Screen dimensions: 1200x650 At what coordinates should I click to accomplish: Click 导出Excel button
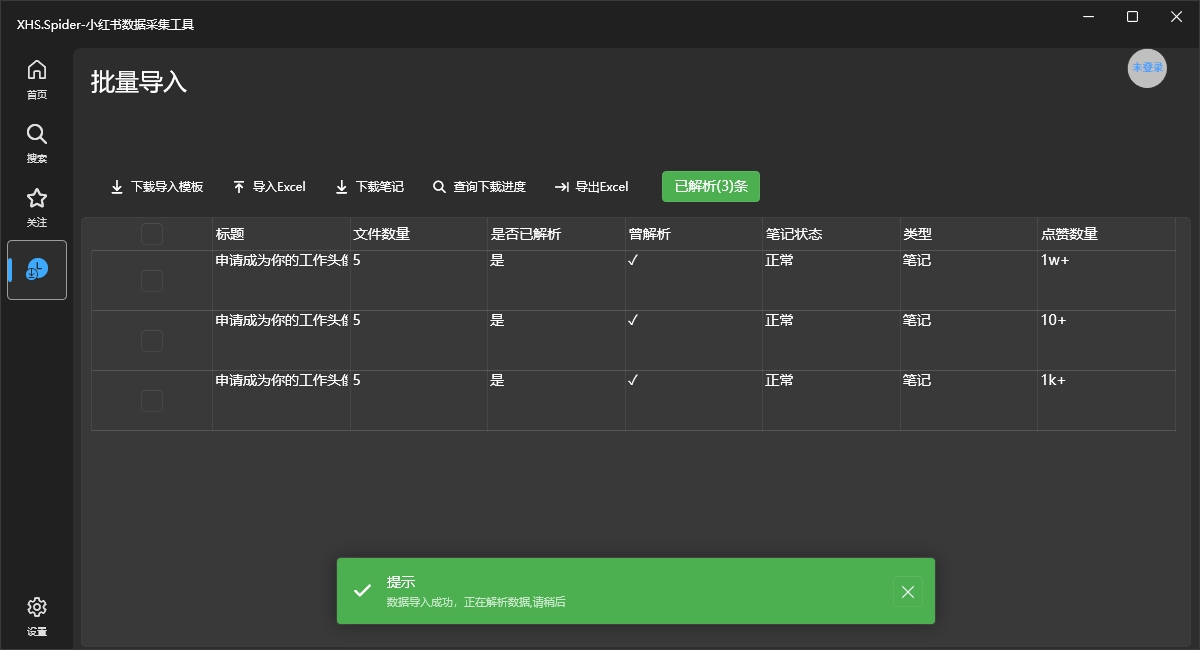pos(592,187)
